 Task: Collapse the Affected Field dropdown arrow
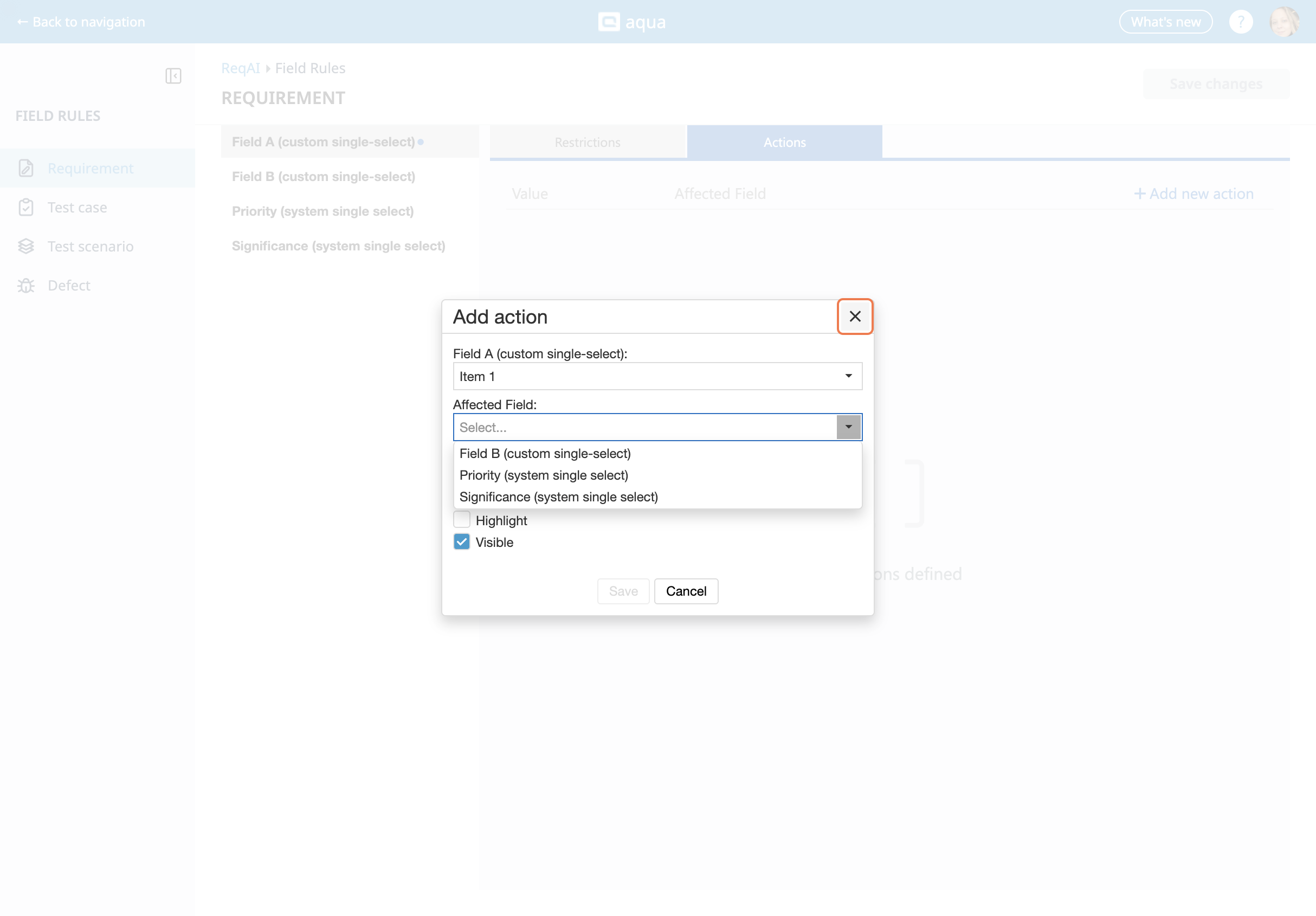(848, 427)
